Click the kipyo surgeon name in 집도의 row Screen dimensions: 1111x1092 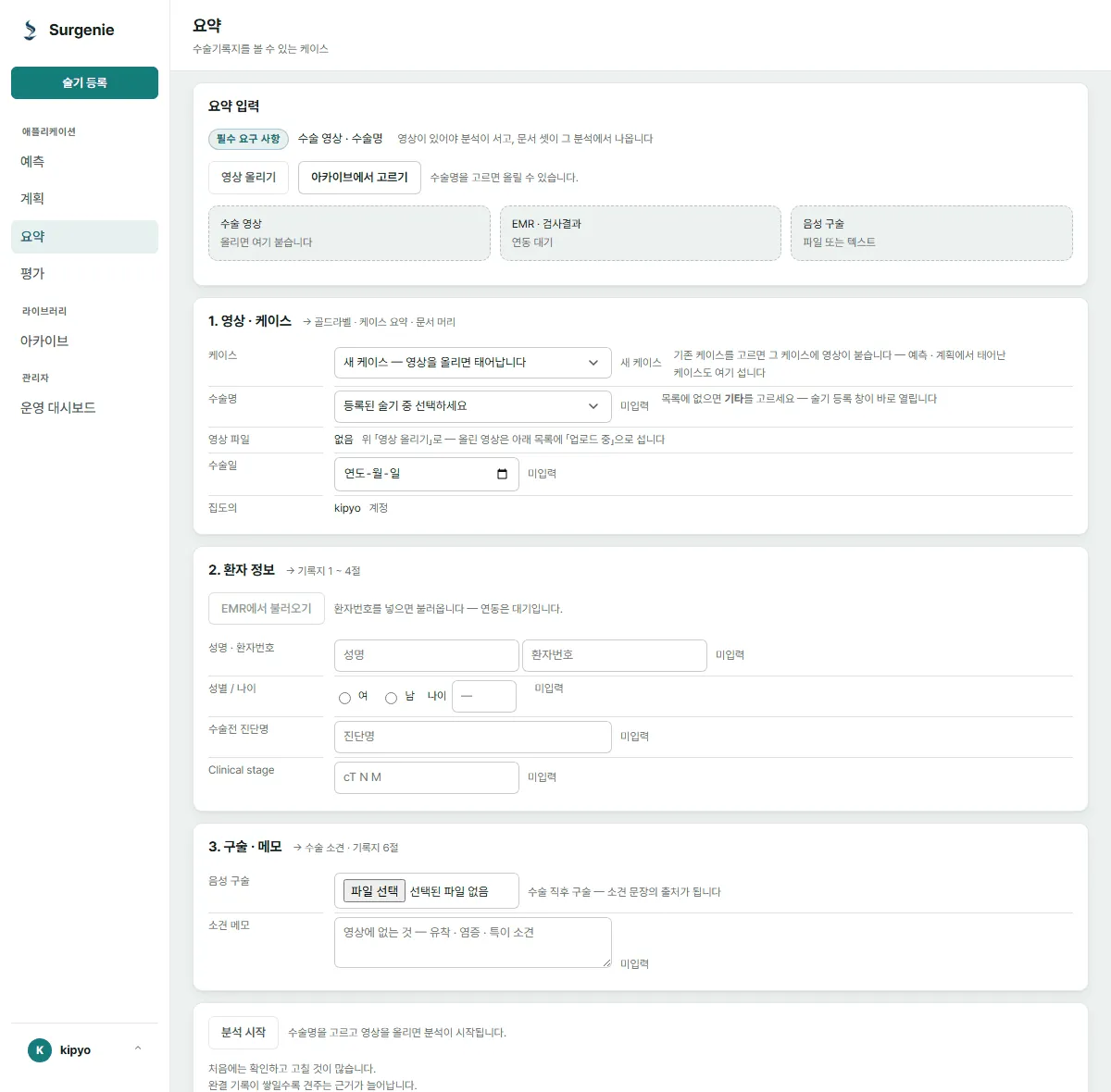point(347,508)
